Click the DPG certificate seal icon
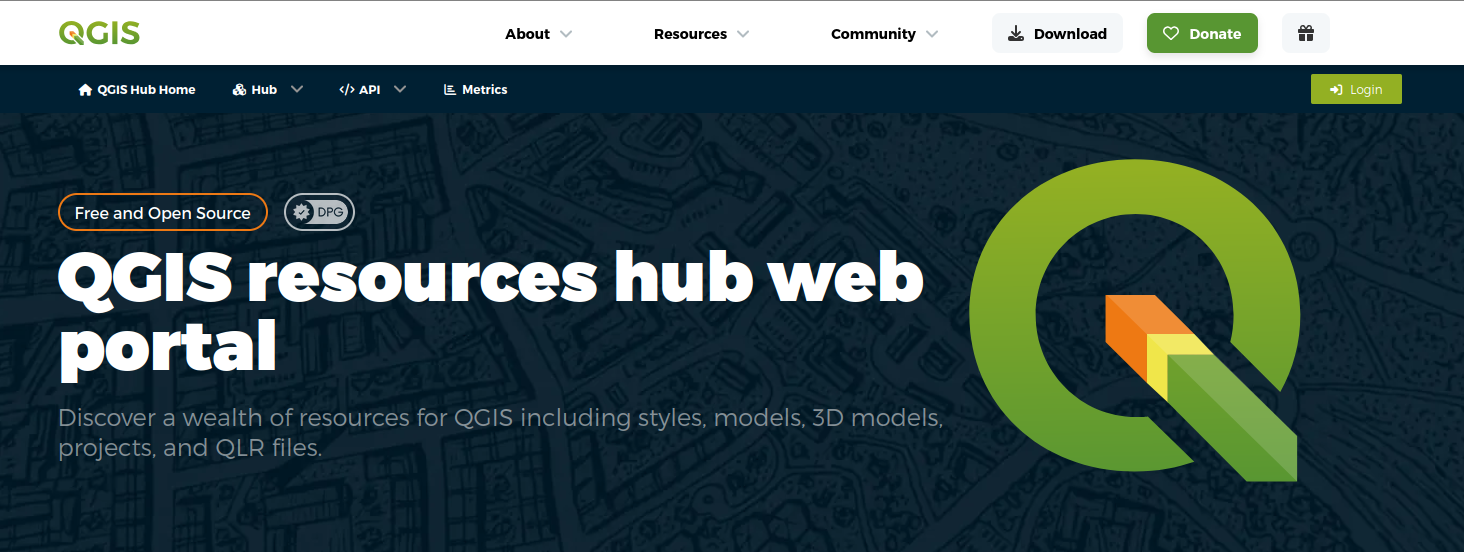1464x552 pixels. tap(302, 212)
